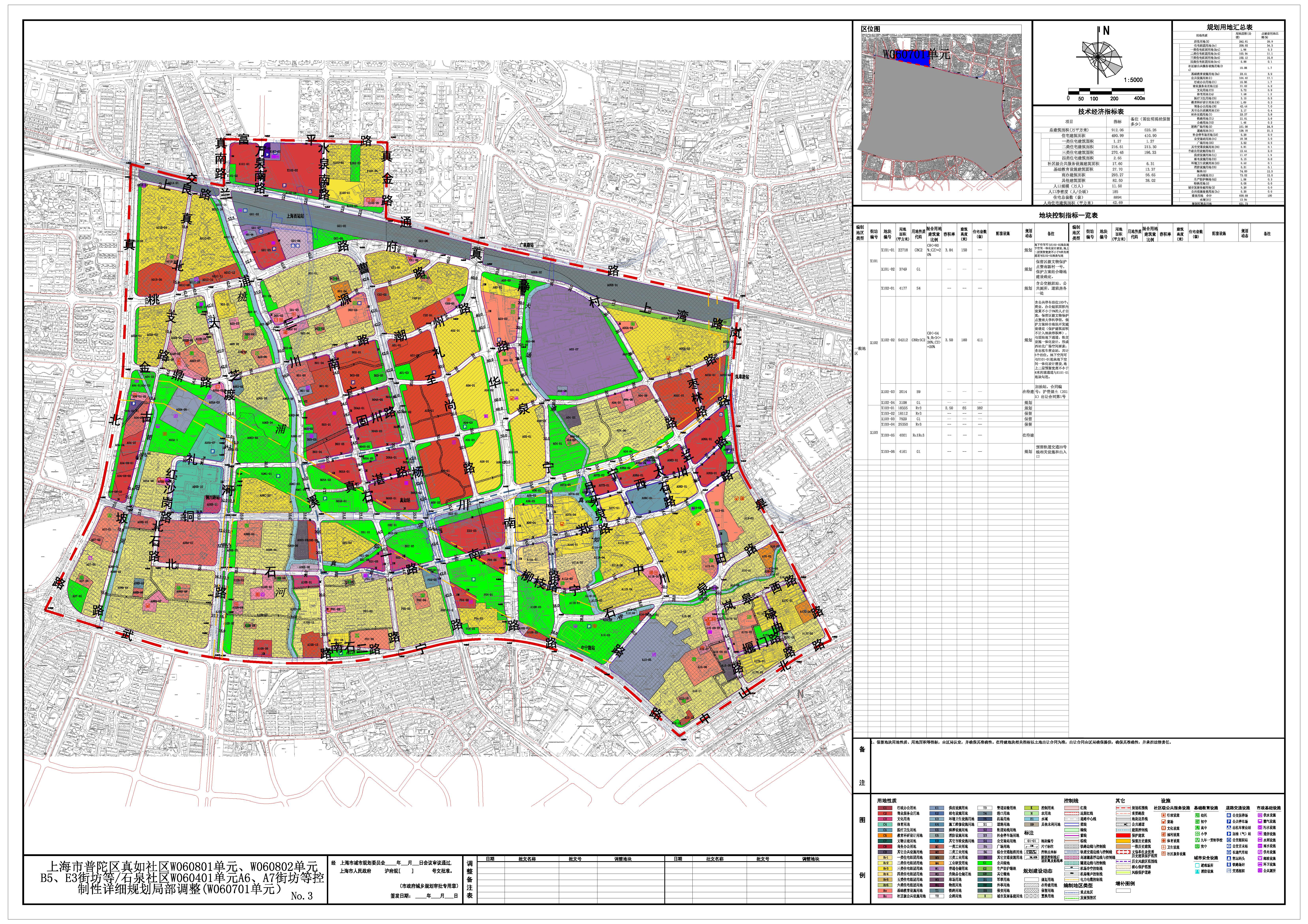Click the area value 54212 in the table
This screenshot has width=1308, height=924.
903,340
